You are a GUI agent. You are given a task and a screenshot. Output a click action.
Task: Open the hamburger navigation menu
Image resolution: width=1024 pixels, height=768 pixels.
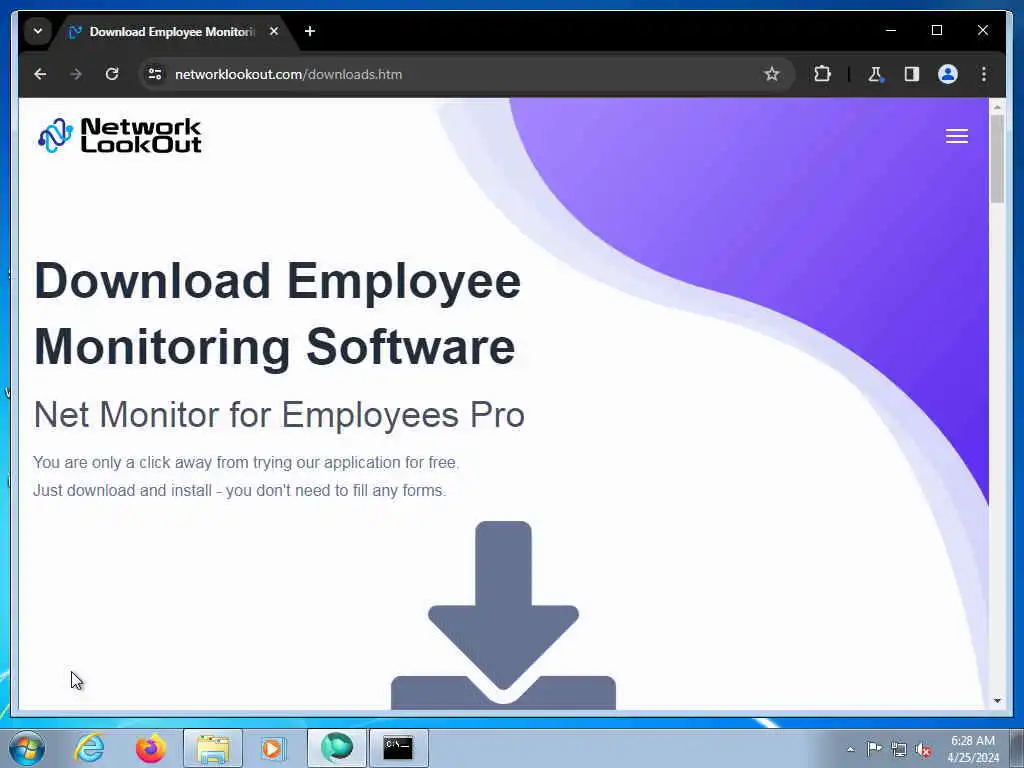[x=957, y=136]
